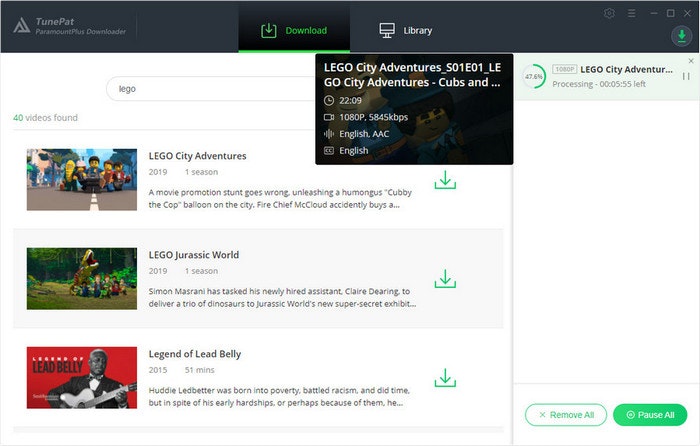Click 'Processing - 00:05:55 left' status text
700x446 pixels.
point(599,84)
